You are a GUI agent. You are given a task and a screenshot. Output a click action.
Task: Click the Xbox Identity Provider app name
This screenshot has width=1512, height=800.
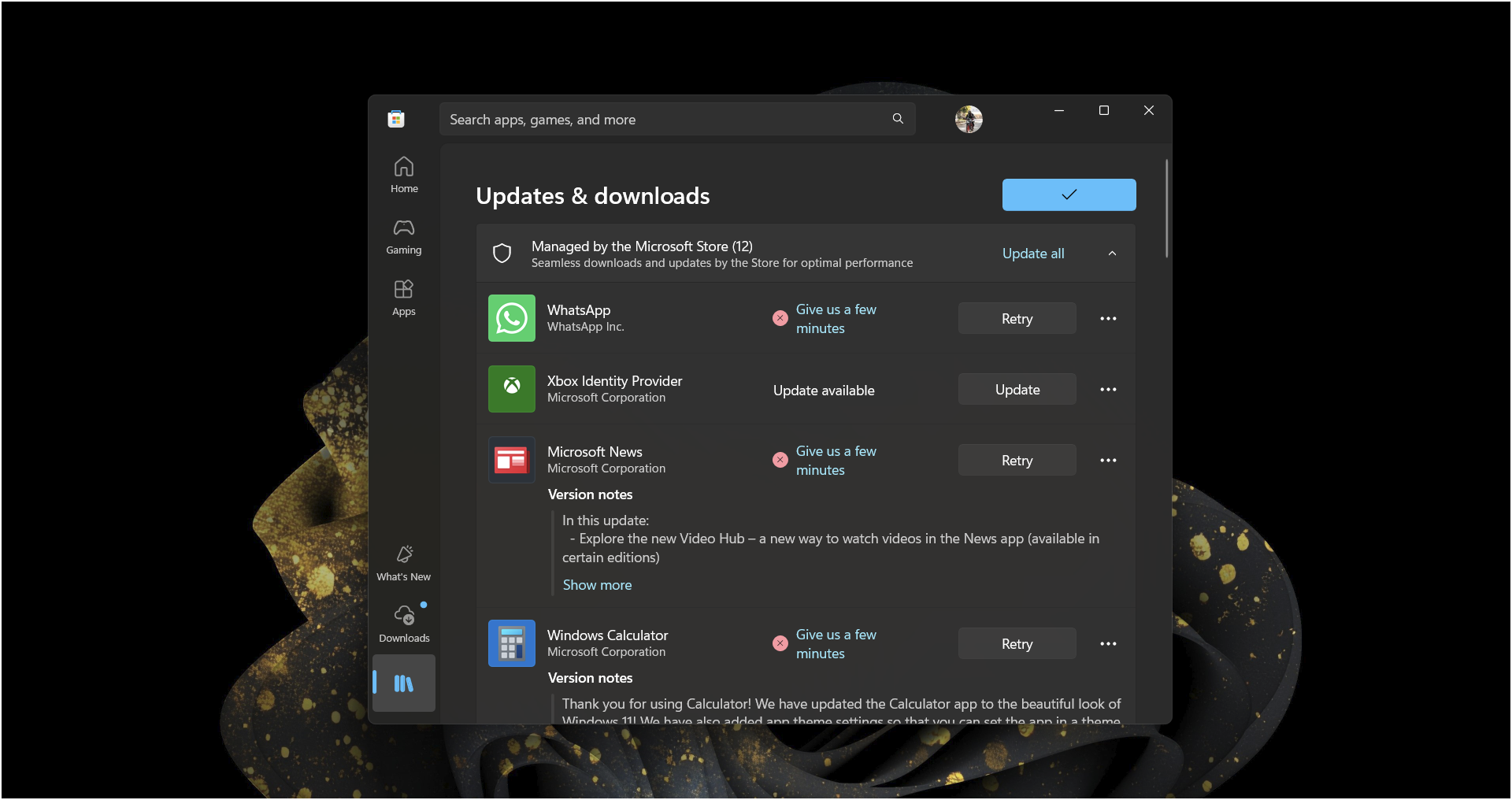click(614, 381)
